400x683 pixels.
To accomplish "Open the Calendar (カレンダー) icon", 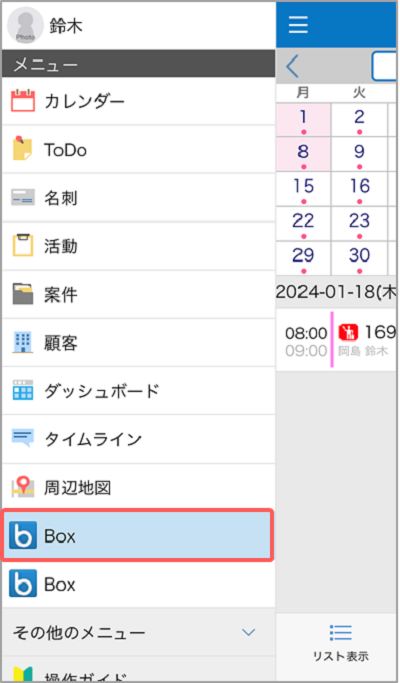I will tap(22, 101).
